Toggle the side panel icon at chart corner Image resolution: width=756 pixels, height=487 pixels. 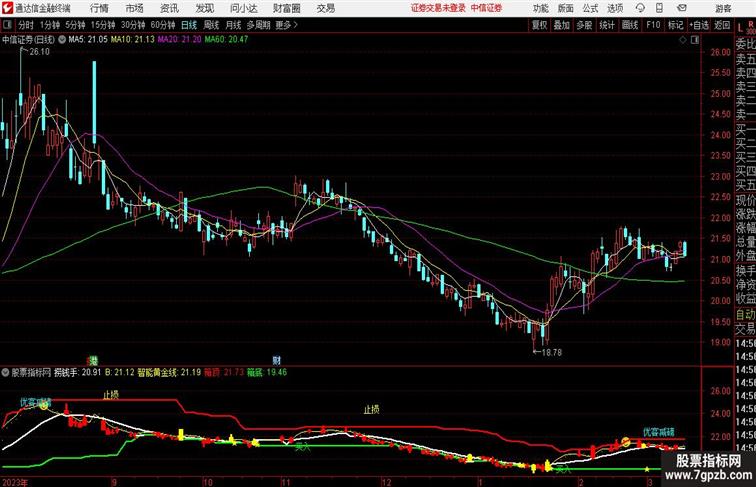point(695,40)
